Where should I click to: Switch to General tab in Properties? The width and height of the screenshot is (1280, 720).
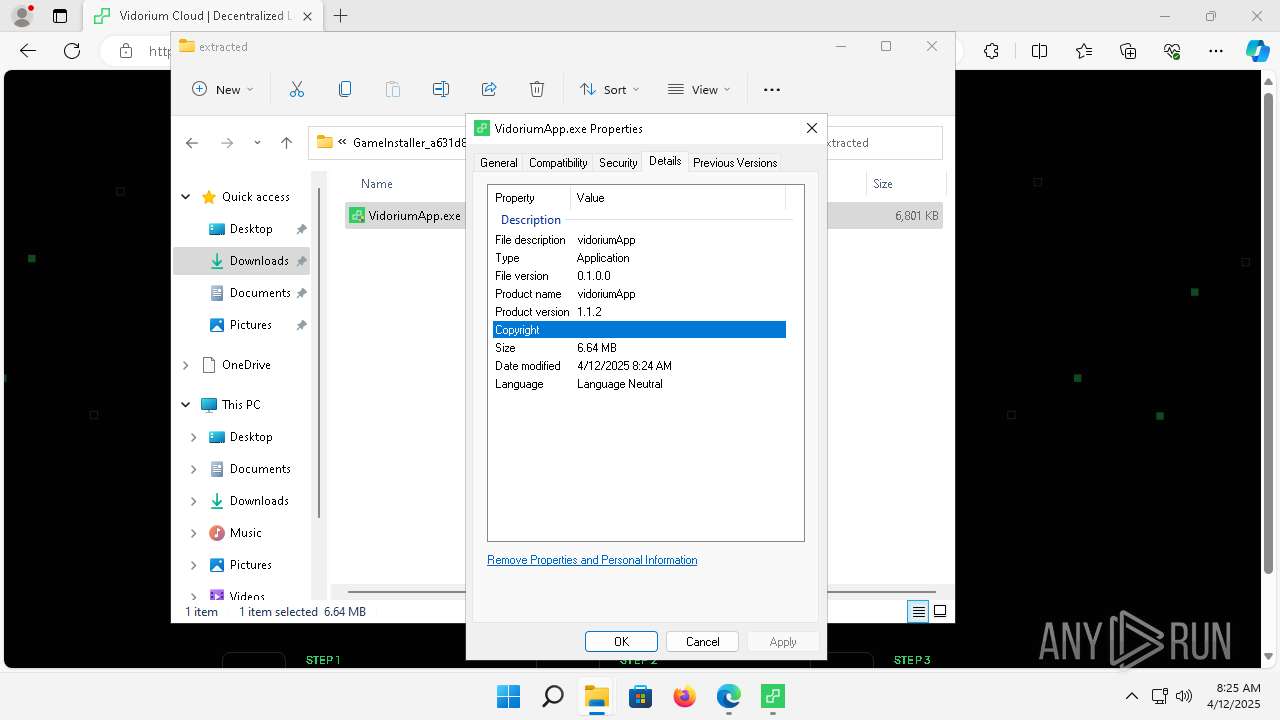click(x=498, y=163)
